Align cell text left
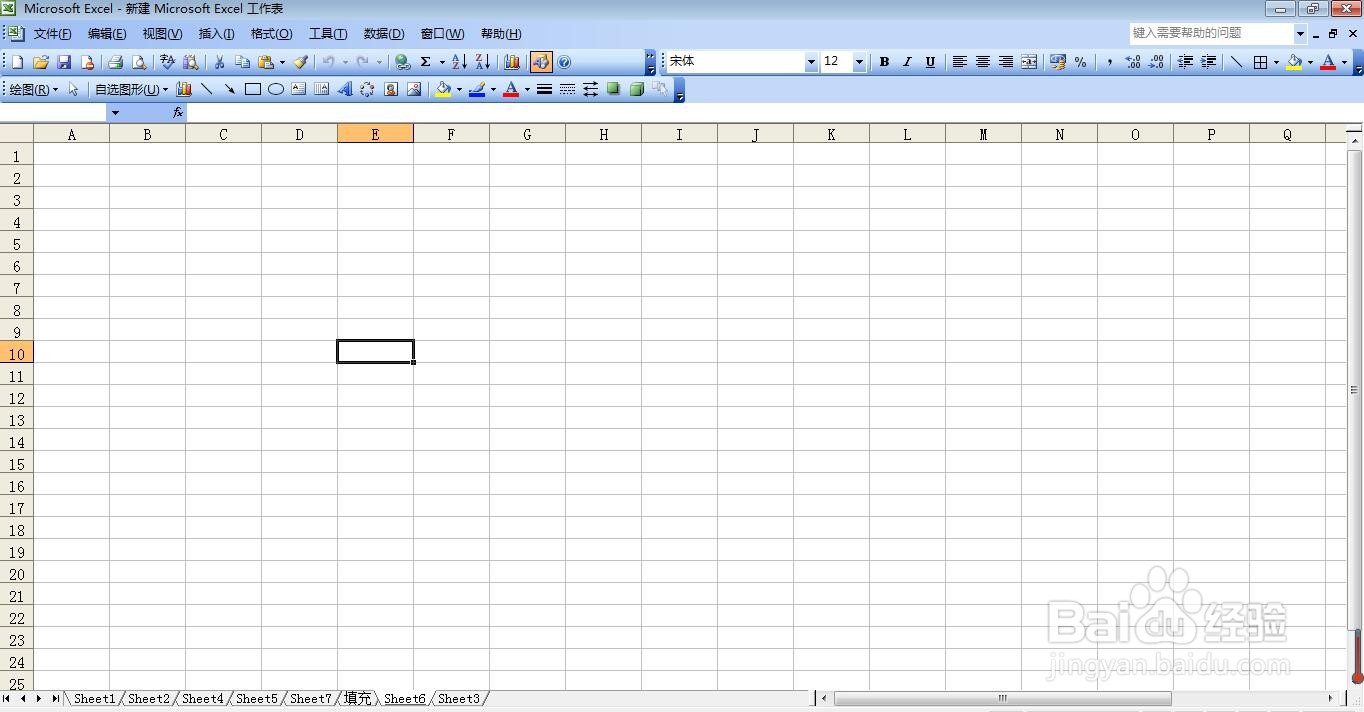Screen dimensions: 1364x712 [x=959, y=62]
